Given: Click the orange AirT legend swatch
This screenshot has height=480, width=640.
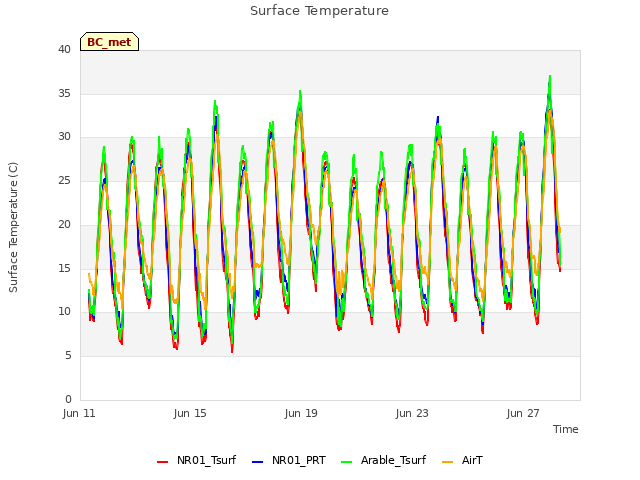Looking at the screenshot, I should [x=448, y=462].
